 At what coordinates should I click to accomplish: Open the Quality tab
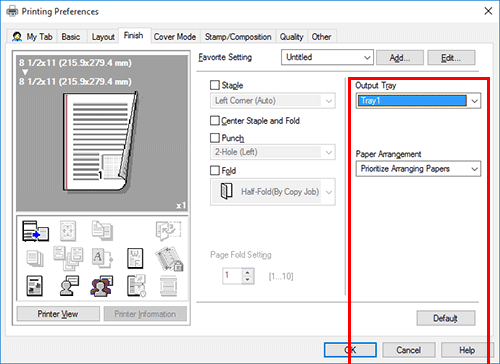coord(292,37)
